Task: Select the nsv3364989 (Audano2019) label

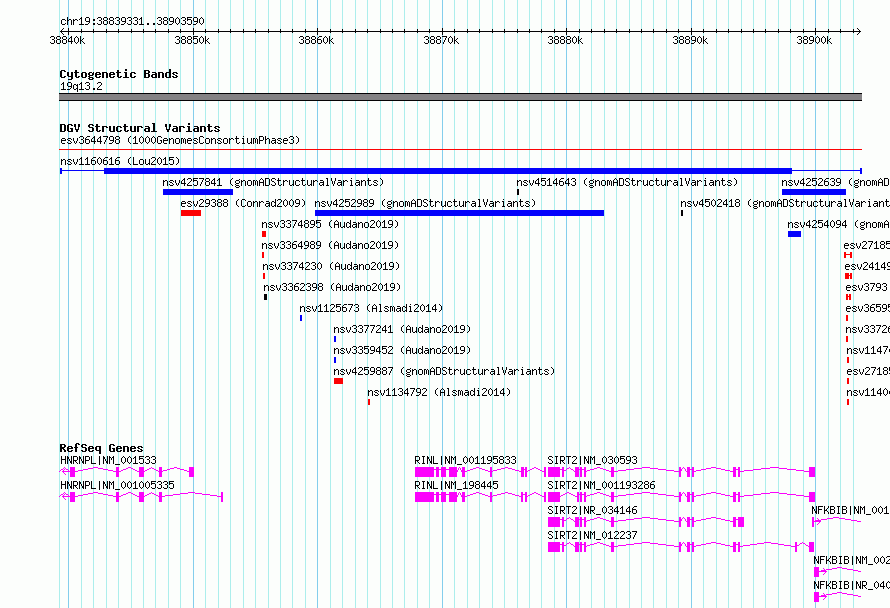Action: [330, 245]
